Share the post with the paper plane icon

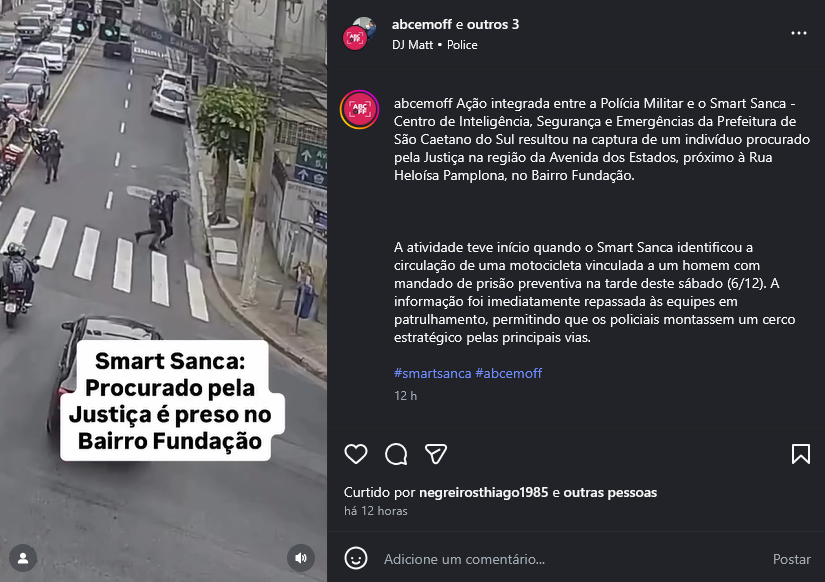436,454
